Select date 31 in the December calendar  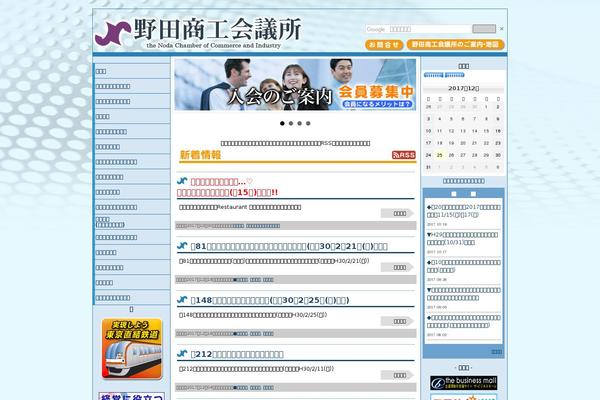pos(428,167)
